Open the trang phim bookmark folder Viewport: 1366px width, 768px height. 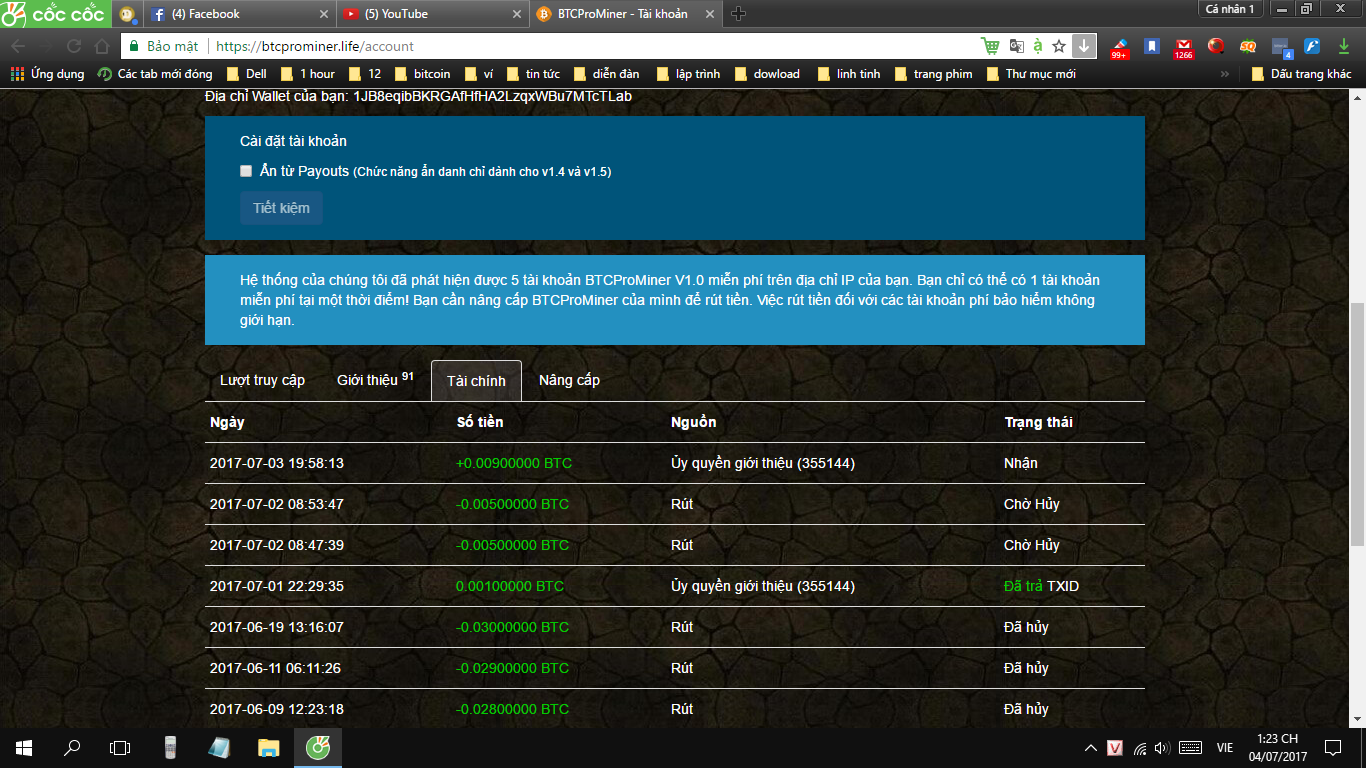click(x=933, y=74)
